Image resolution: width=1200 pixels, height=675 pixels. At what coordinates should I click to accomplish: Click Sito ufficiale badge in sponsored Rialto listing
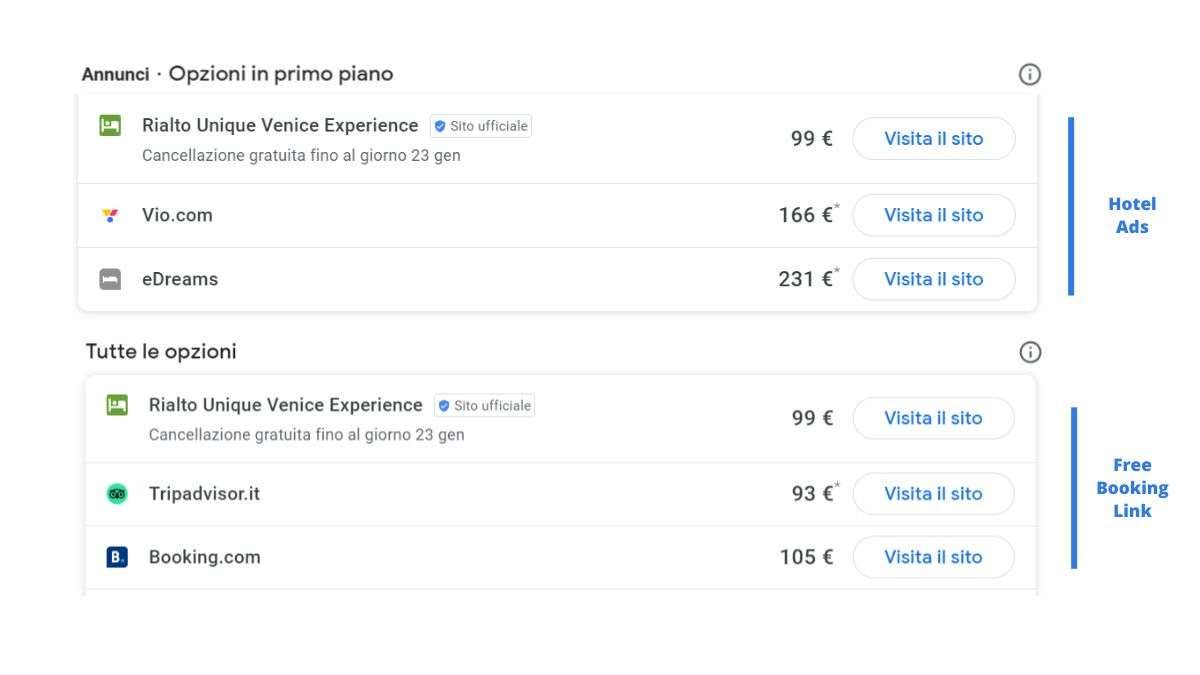(481, 126)
